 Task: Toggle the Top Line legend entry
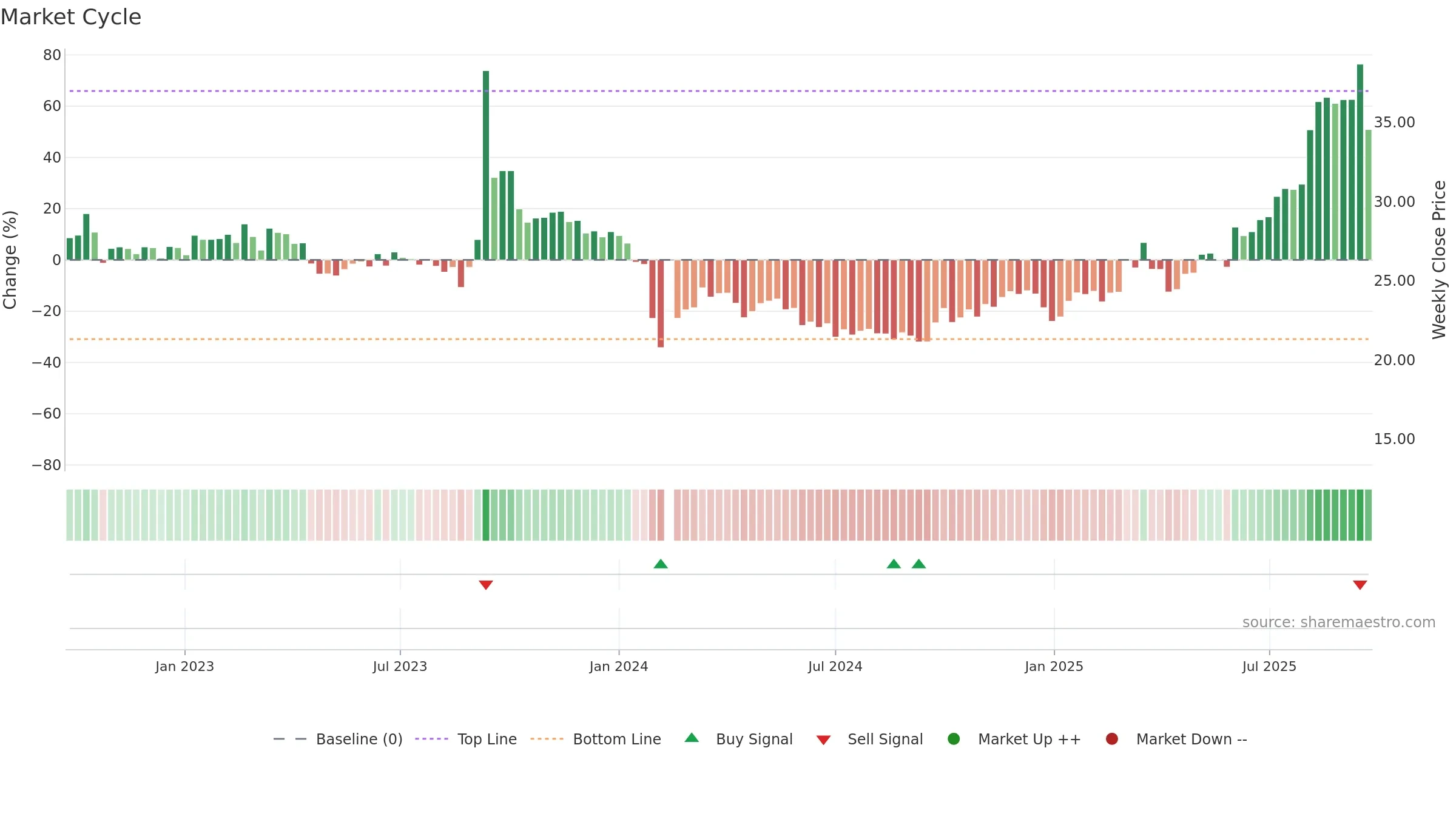(x=466, y=739)
